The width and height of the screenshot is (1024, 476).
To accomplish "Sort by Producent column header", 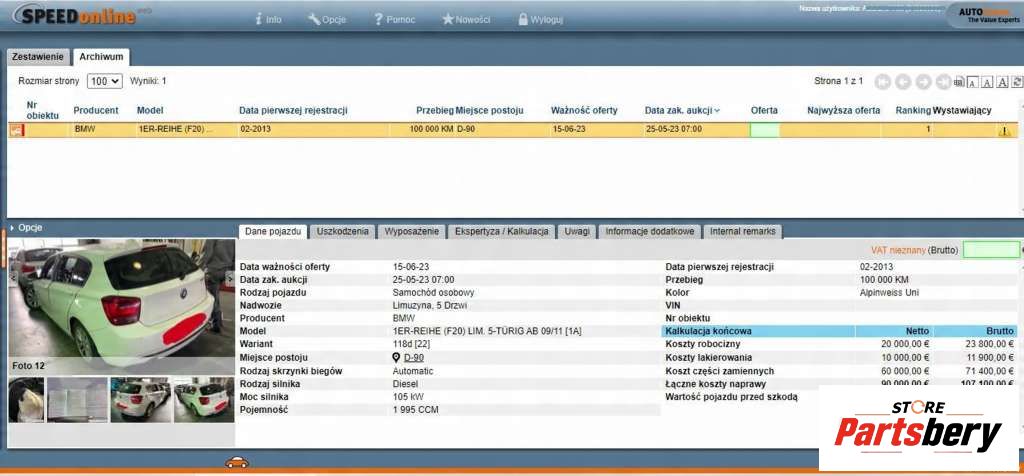I will pyautogui.click(x=96, y=110).
